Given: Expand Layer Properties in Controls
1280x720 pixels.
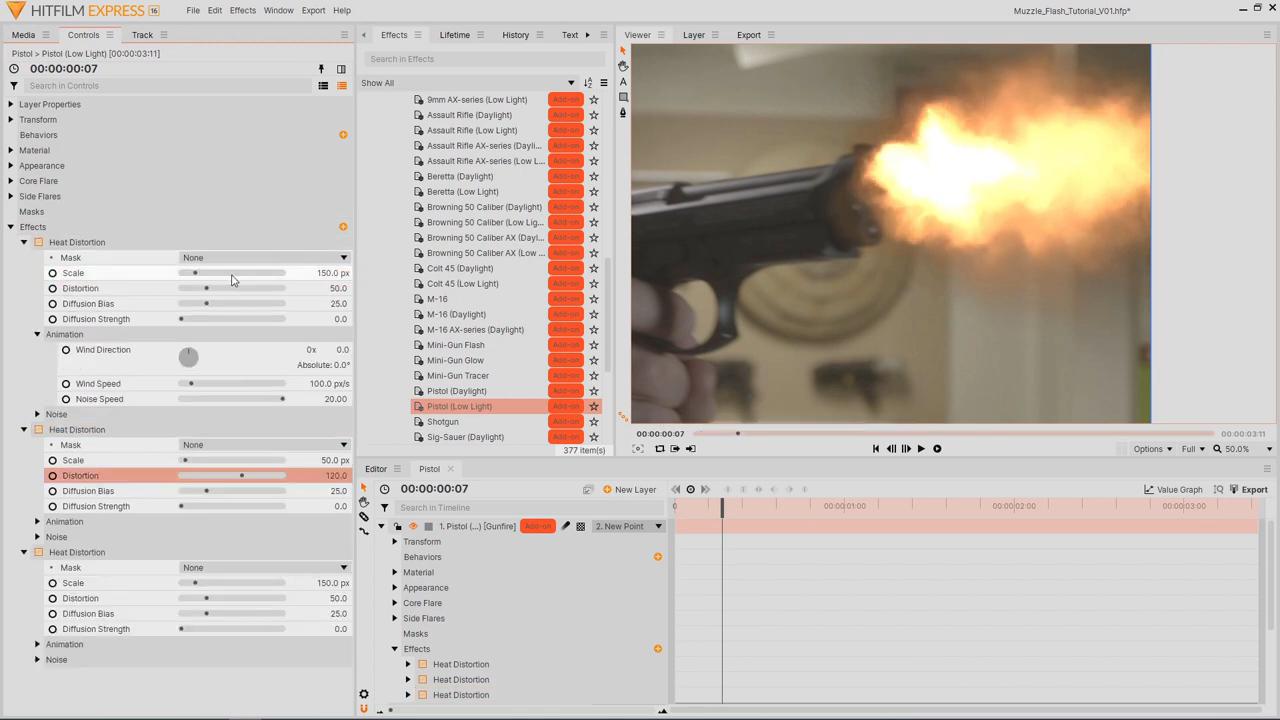Looking at the screenshot, I should (11, 104).
